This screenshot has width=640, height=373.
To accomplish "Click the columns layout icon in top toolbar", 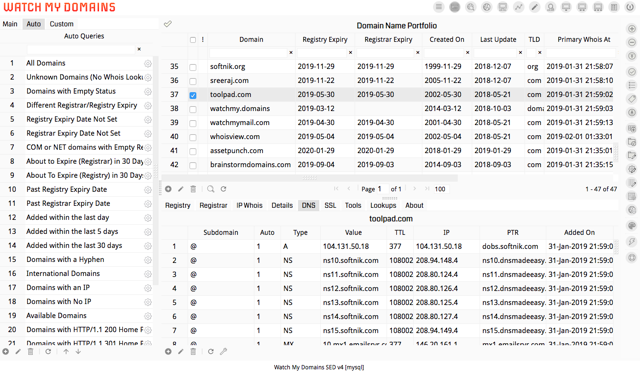I will (614, 7).
